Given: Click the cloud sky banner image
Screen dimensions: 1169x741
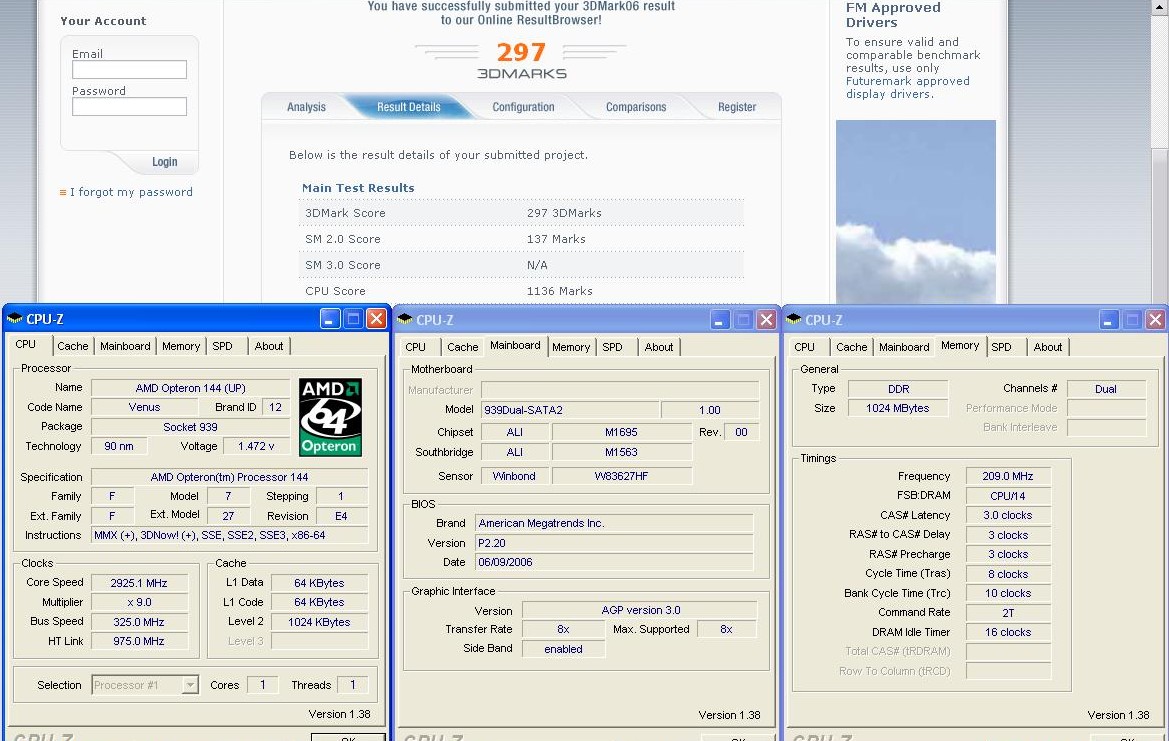Looking at the screenshot, I should [916, 211].
